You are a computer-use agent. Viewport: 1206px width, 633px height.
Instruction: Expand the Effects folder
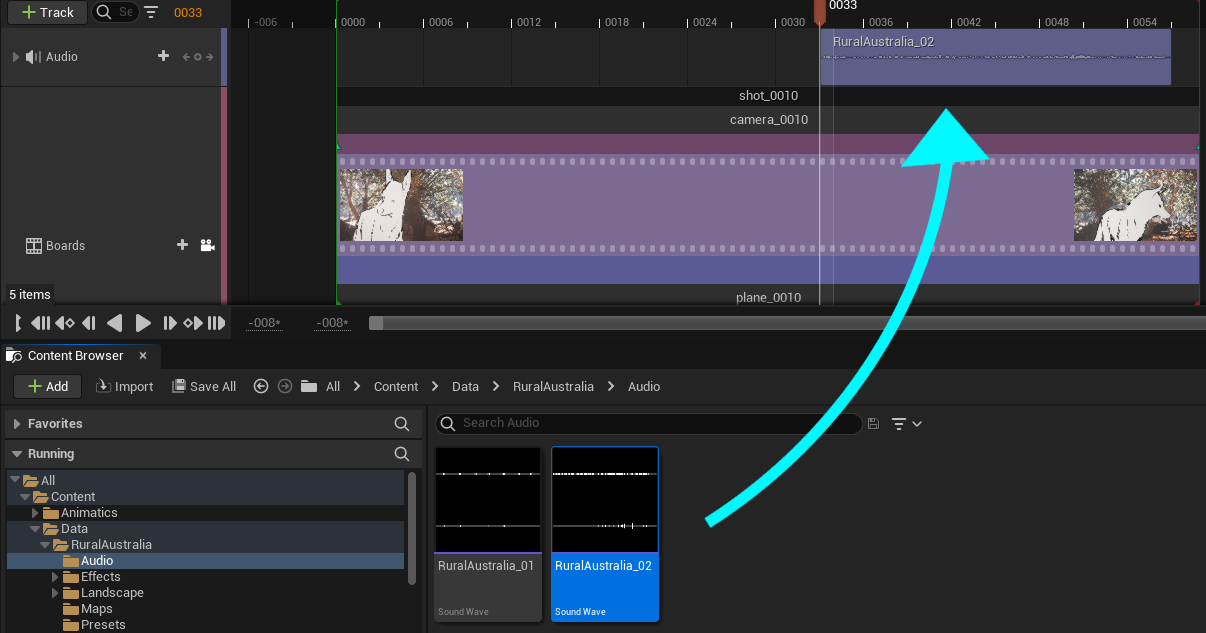[x=55, y=577]
